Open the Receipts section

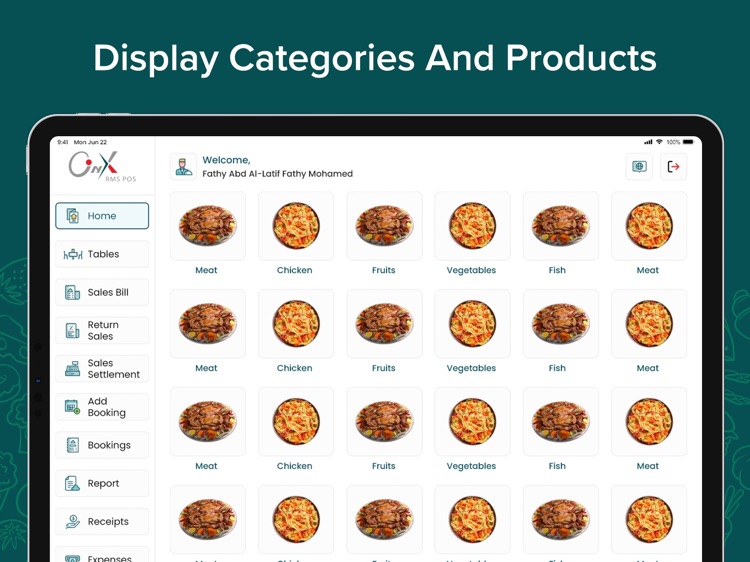pos(102,522)
